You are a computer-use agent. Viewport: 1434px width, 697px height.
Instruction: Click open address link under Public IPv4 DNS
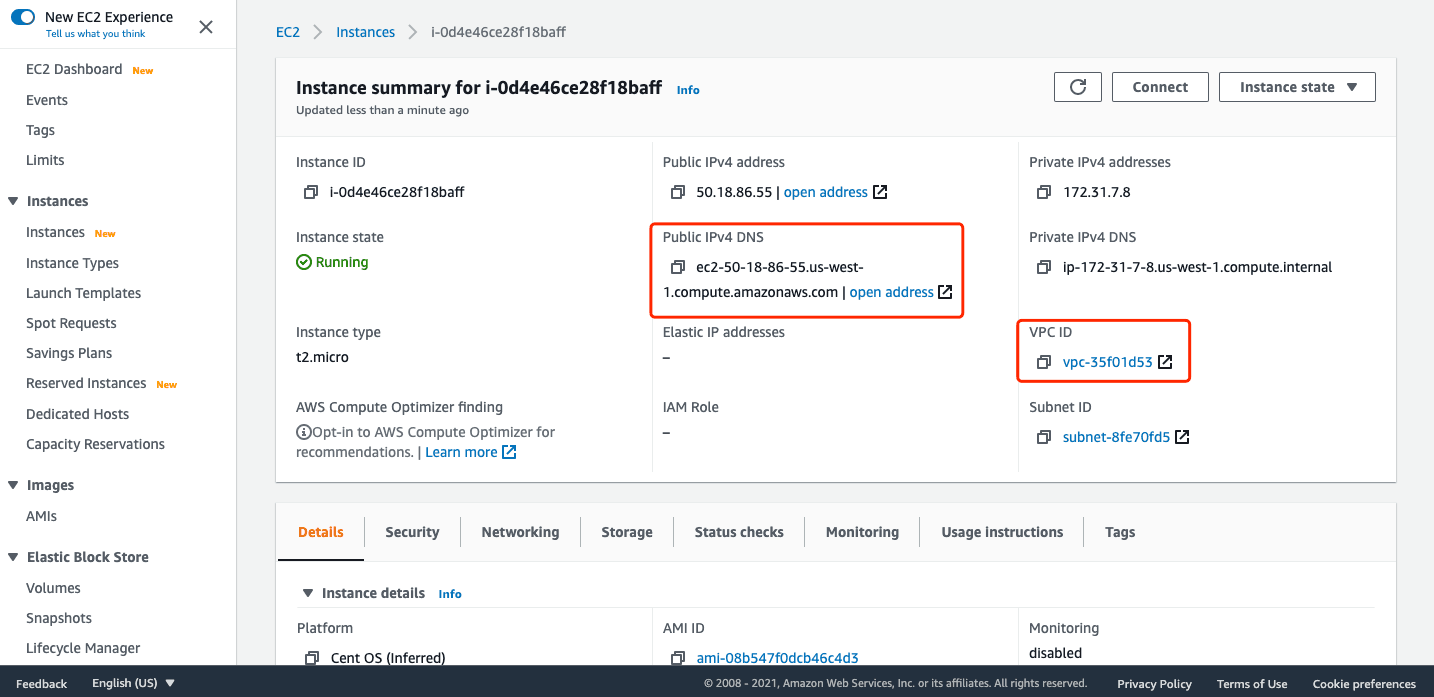pos(891,292)
